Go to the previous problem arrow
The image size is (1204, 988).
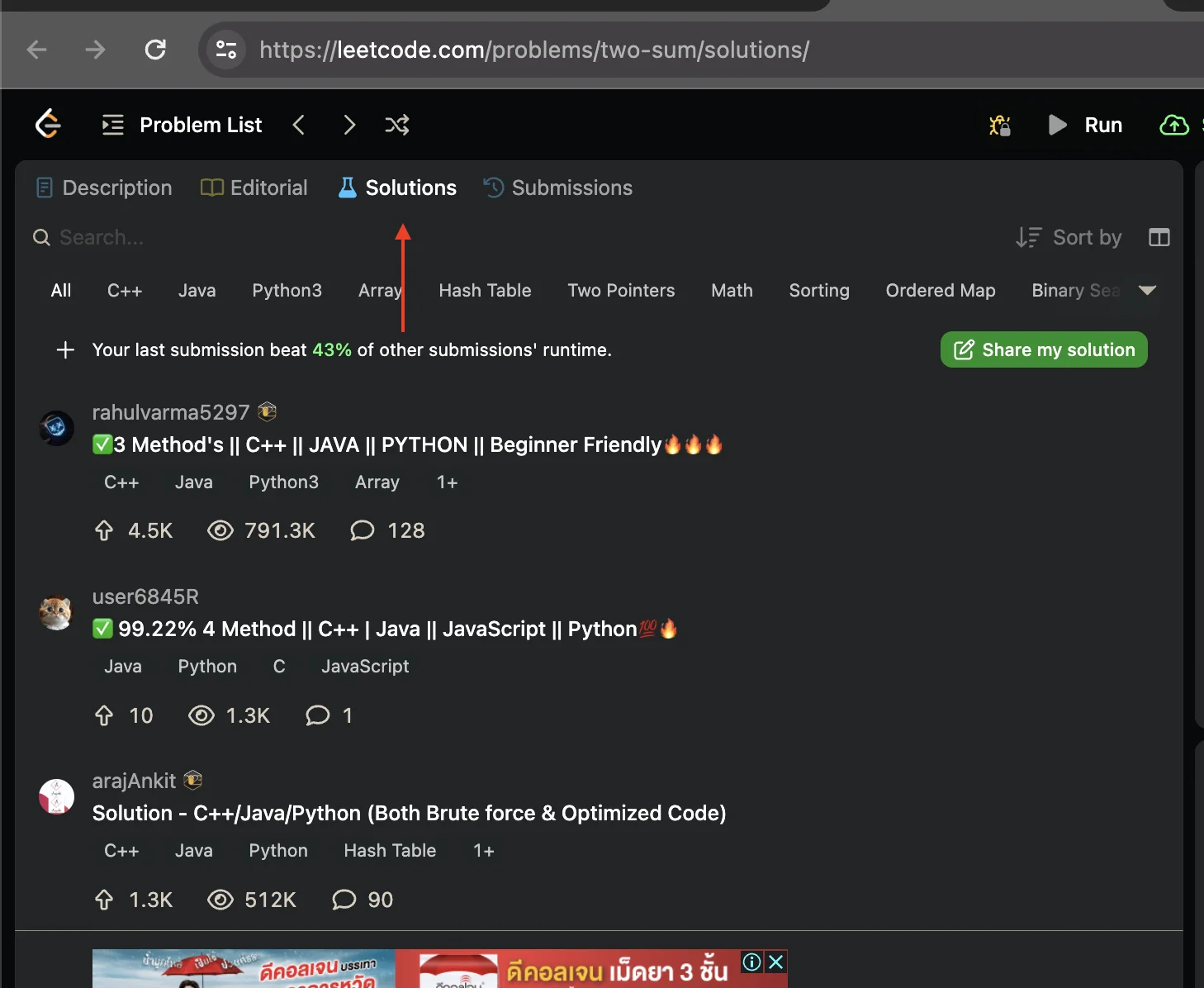[x=299, y=125]
